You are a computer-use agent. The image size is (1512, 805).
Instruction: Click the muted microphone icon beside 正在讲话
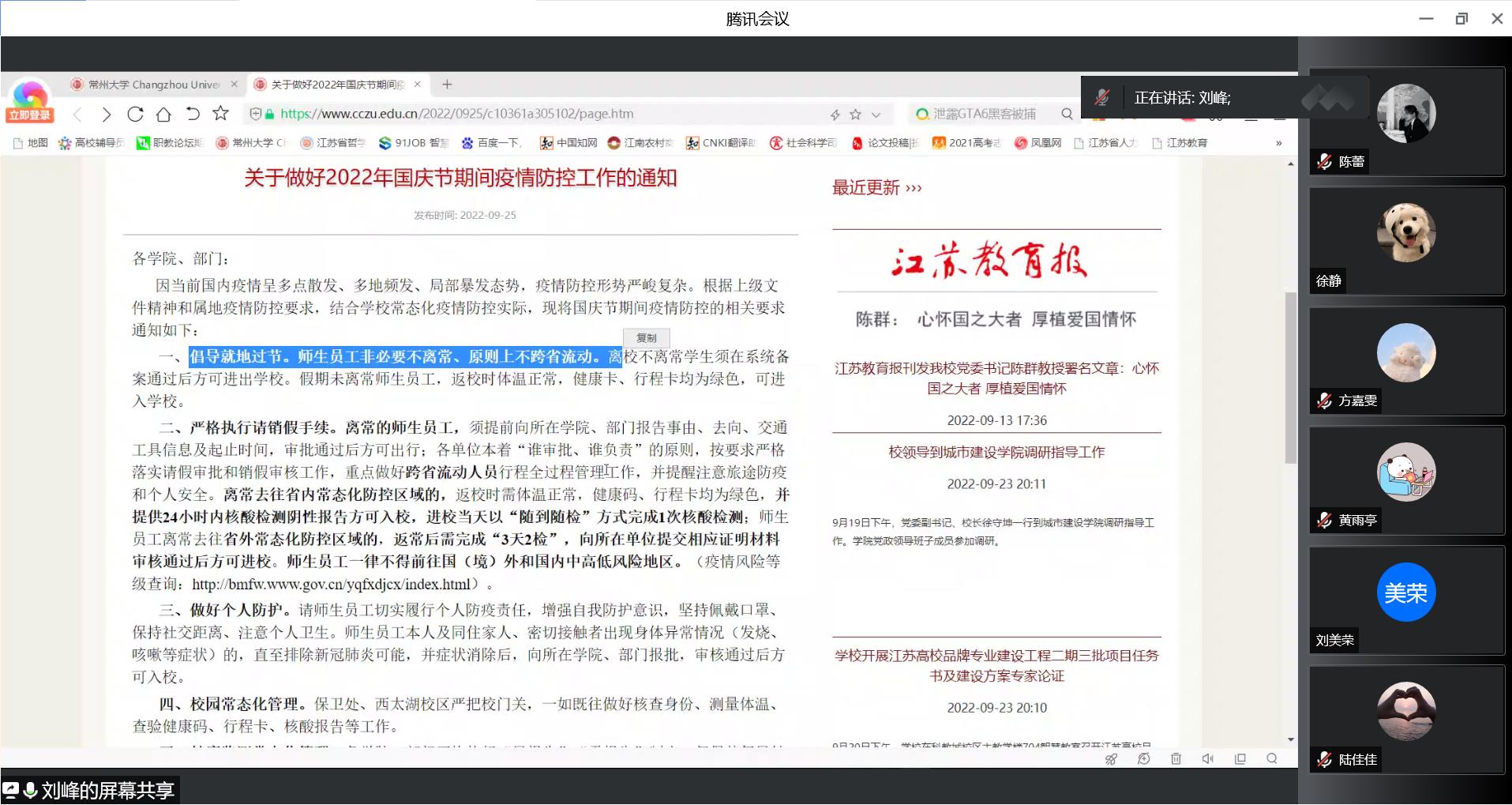(1101, 97)
